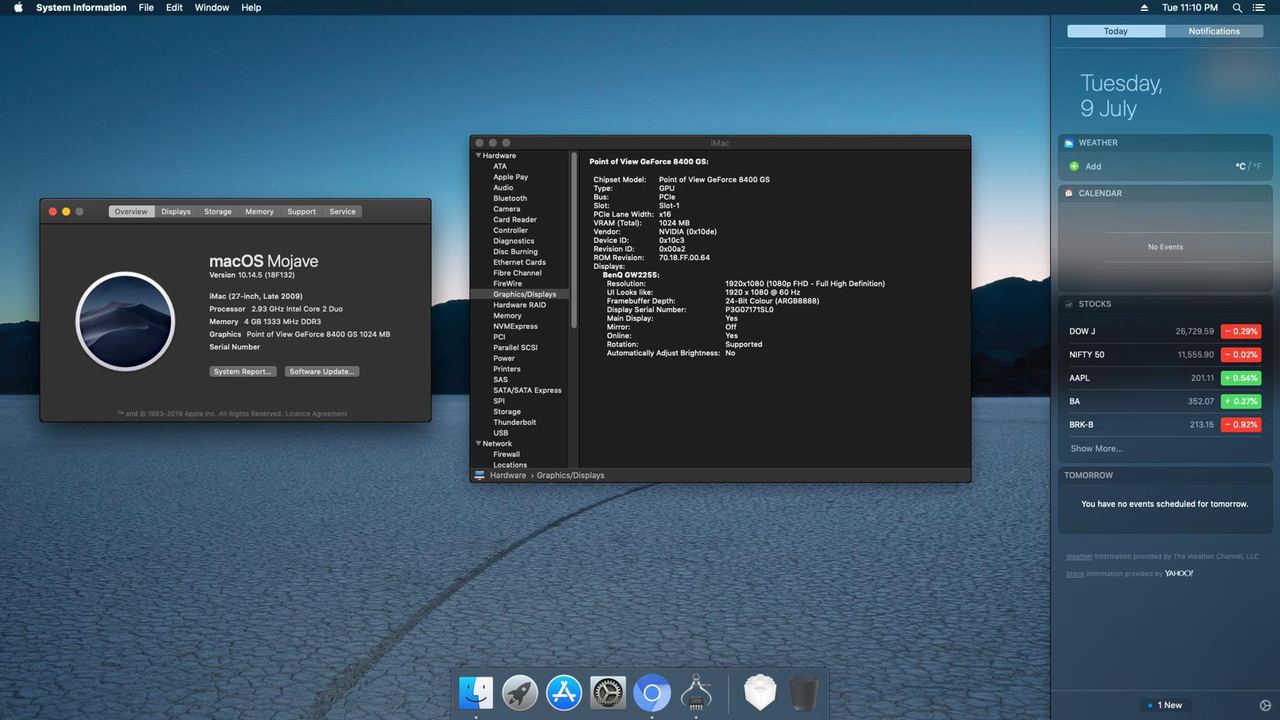Screen dimensions: 1280x720
Task: Open Chromium browser from the Dock
Action: [652, 692]
